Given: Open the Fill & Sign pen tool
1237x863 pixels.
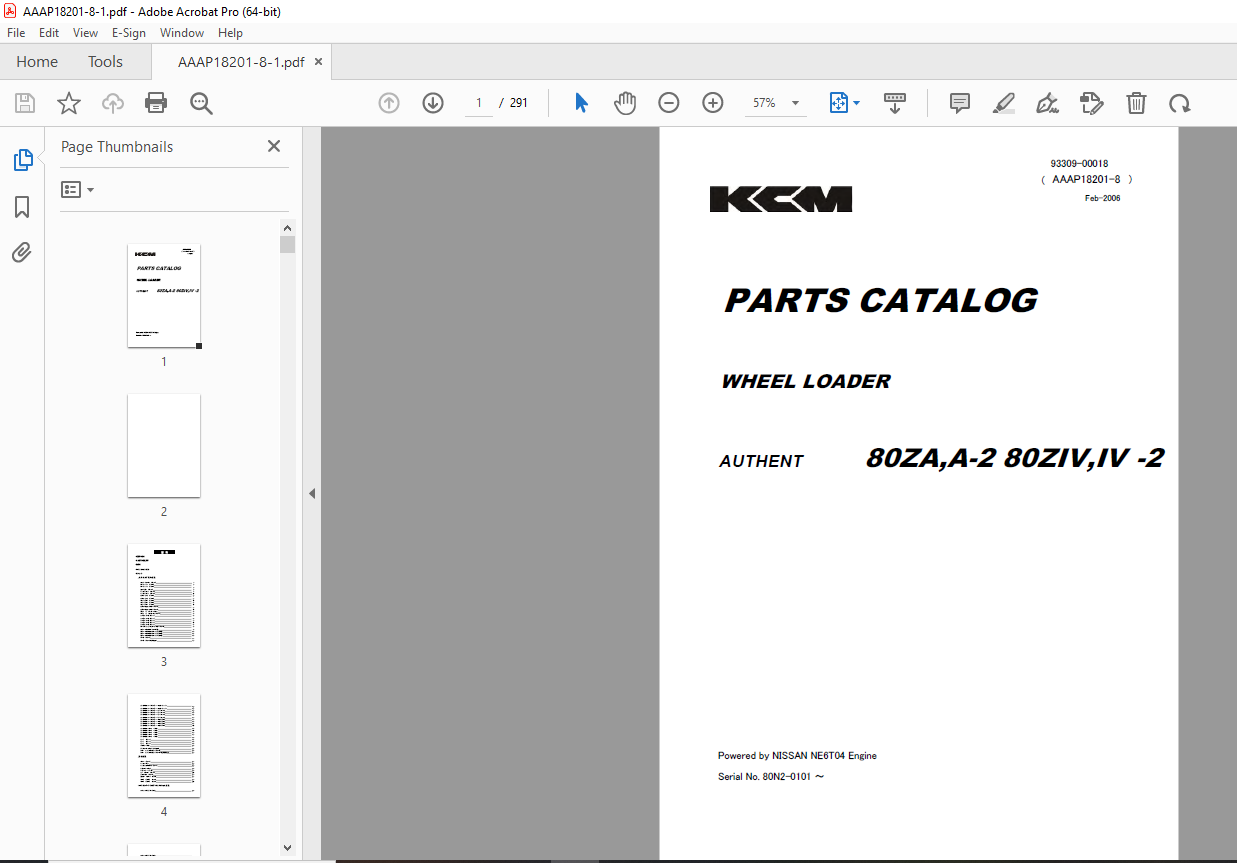Looking at the screenshot, I should (1048, 103).
